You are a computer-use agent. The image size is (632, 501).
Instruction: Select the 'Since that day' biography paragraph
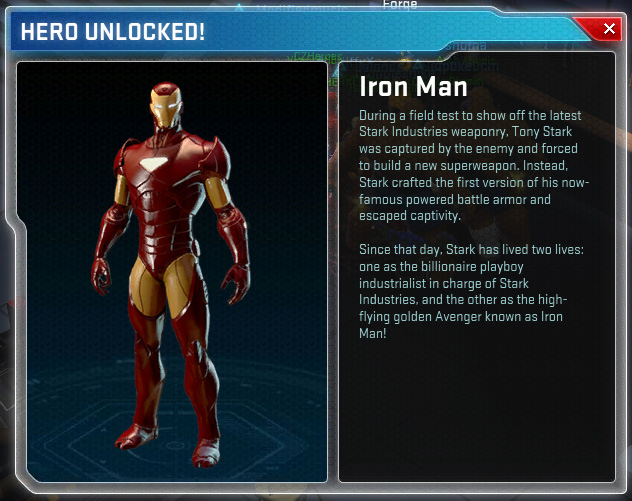471,291
